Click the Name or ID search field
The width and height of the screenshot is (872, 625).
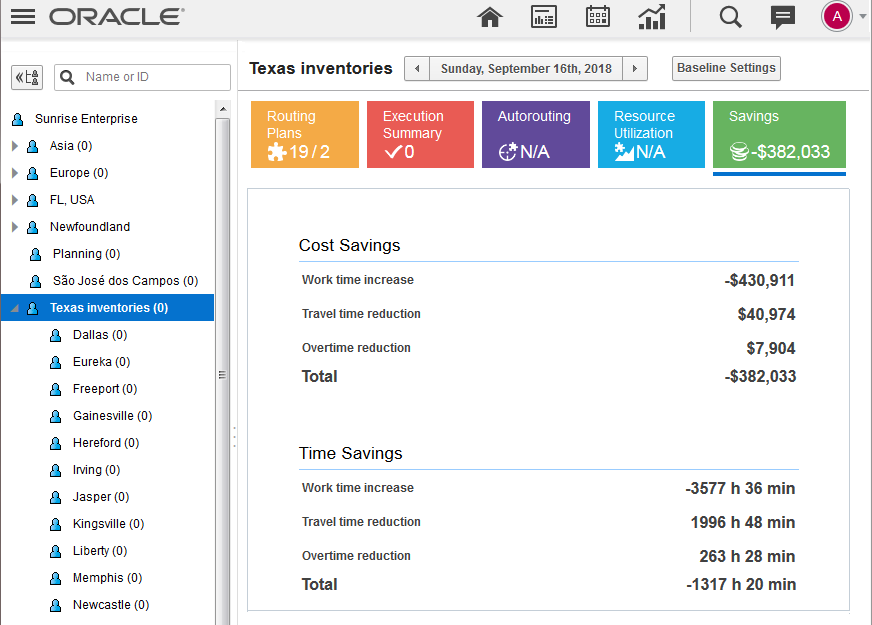[x=154, y=77]
